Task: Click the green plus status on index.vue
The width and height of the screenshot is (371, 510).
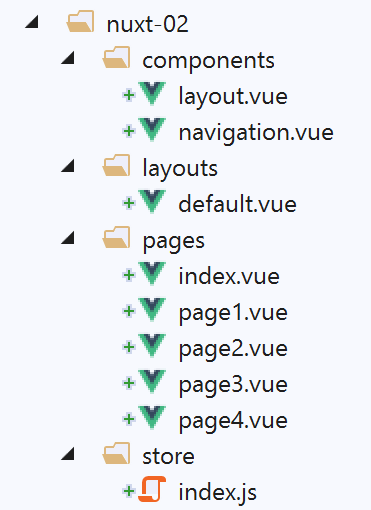Action: (129, 275)
